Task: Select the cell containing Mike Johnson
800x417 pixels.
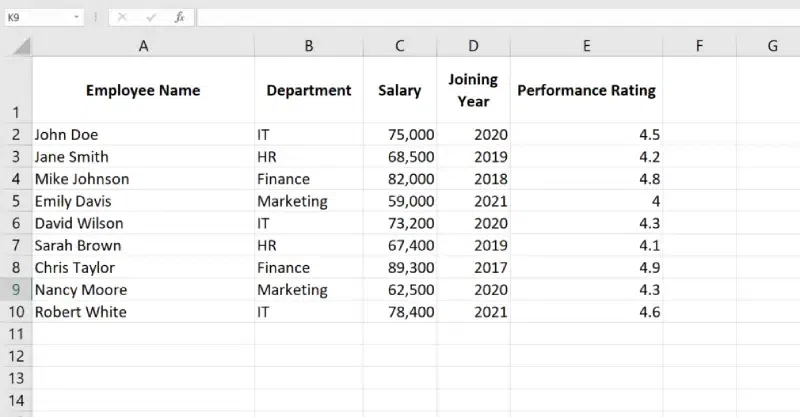Action: (x=143, y=179)
